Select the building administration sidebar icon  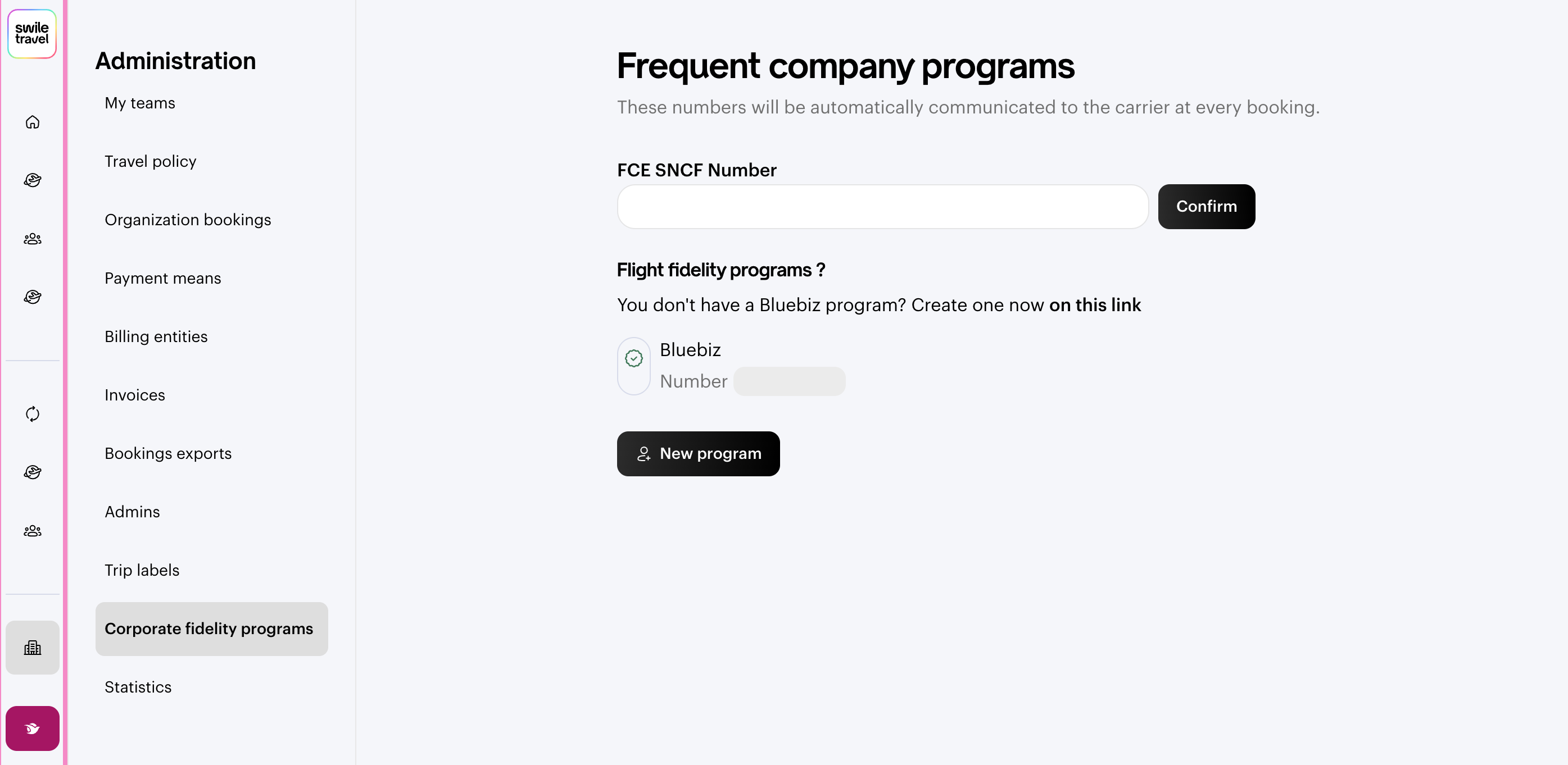[x=32, y=648]
